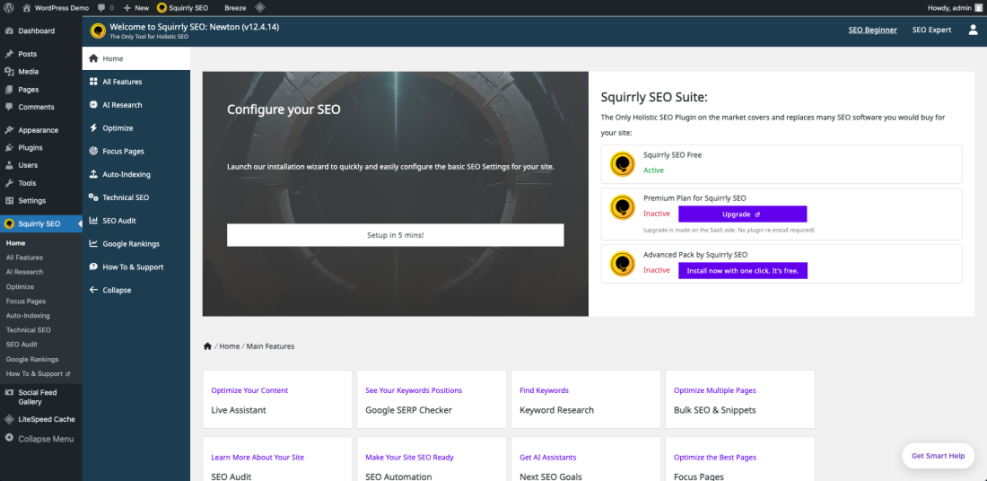
Task: Click the Optimize lightning bolt icon
Action: click(x=93, y=128)
